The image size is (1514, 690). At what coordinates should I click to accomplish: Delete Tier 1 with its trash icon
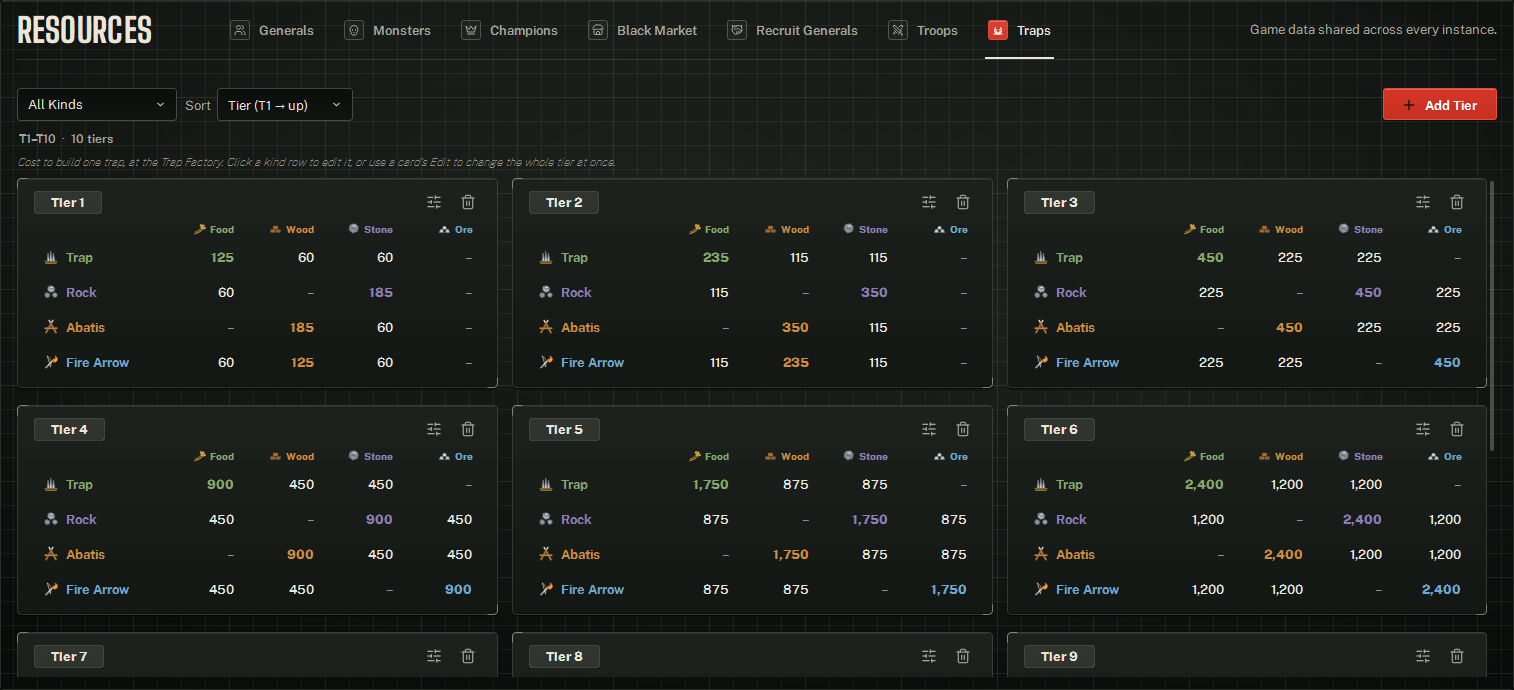tap(468, 202)
